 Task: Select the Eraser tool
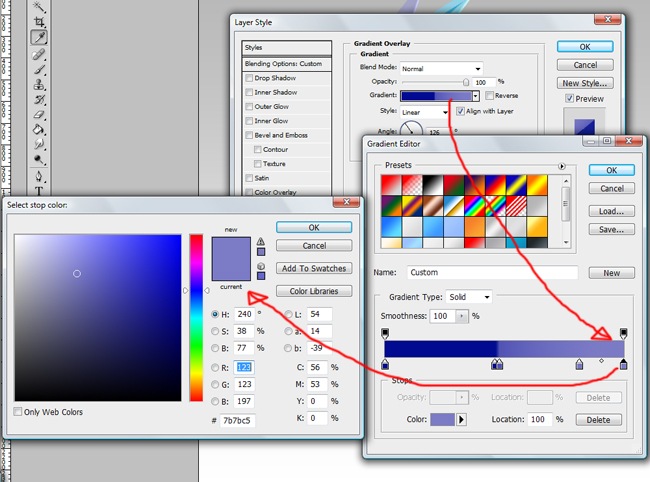[39, 114]
